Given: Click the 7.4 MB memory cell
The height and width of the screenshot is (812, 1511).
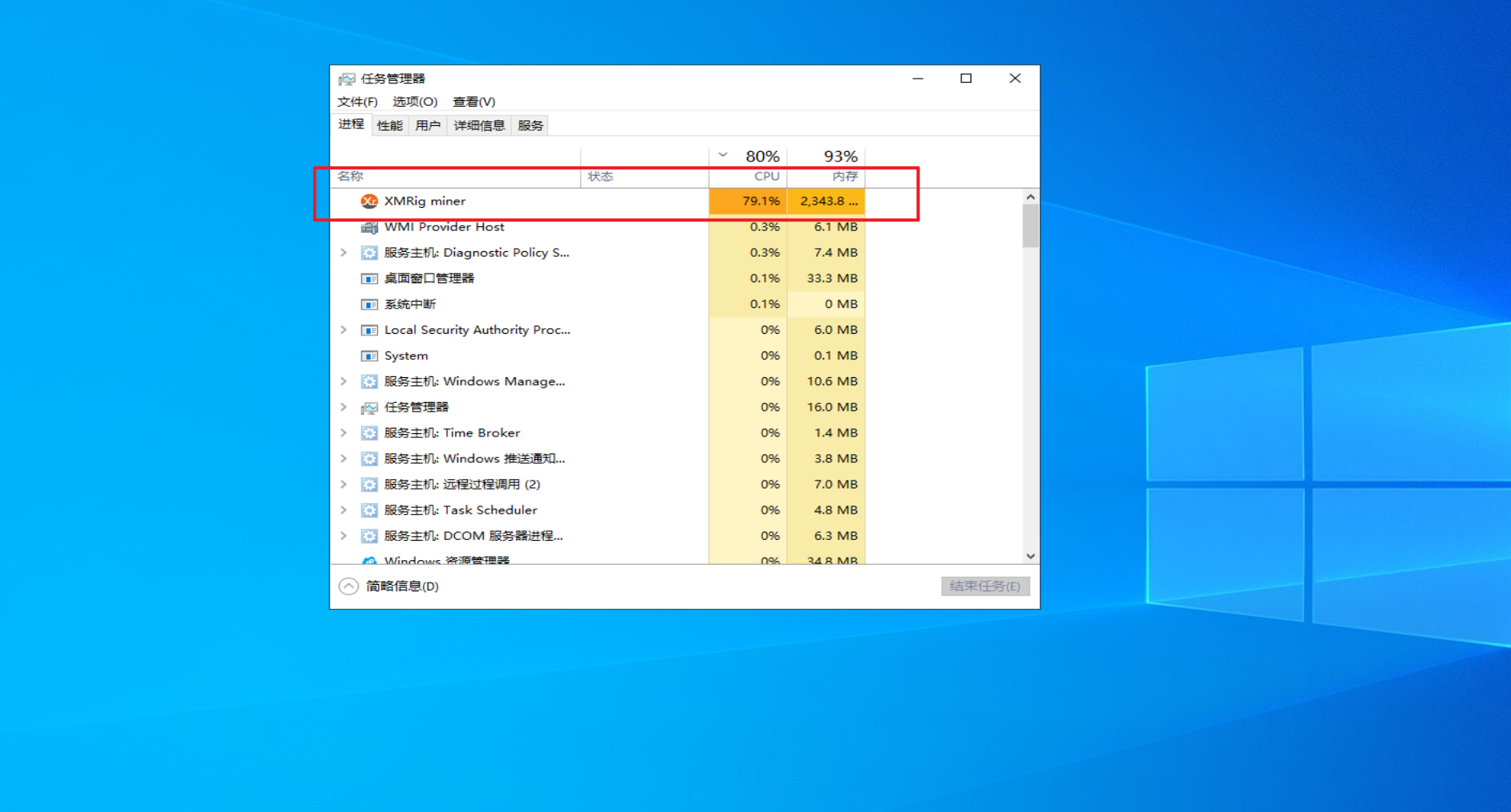Looking at the screenshot, I should pos(826,253).
